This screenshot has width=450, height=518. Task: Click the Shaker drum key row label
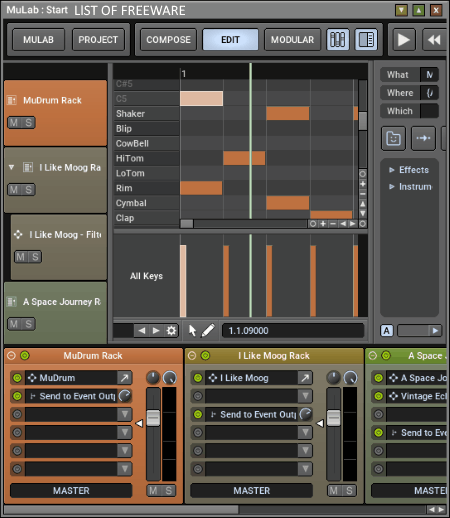point(147,114)
